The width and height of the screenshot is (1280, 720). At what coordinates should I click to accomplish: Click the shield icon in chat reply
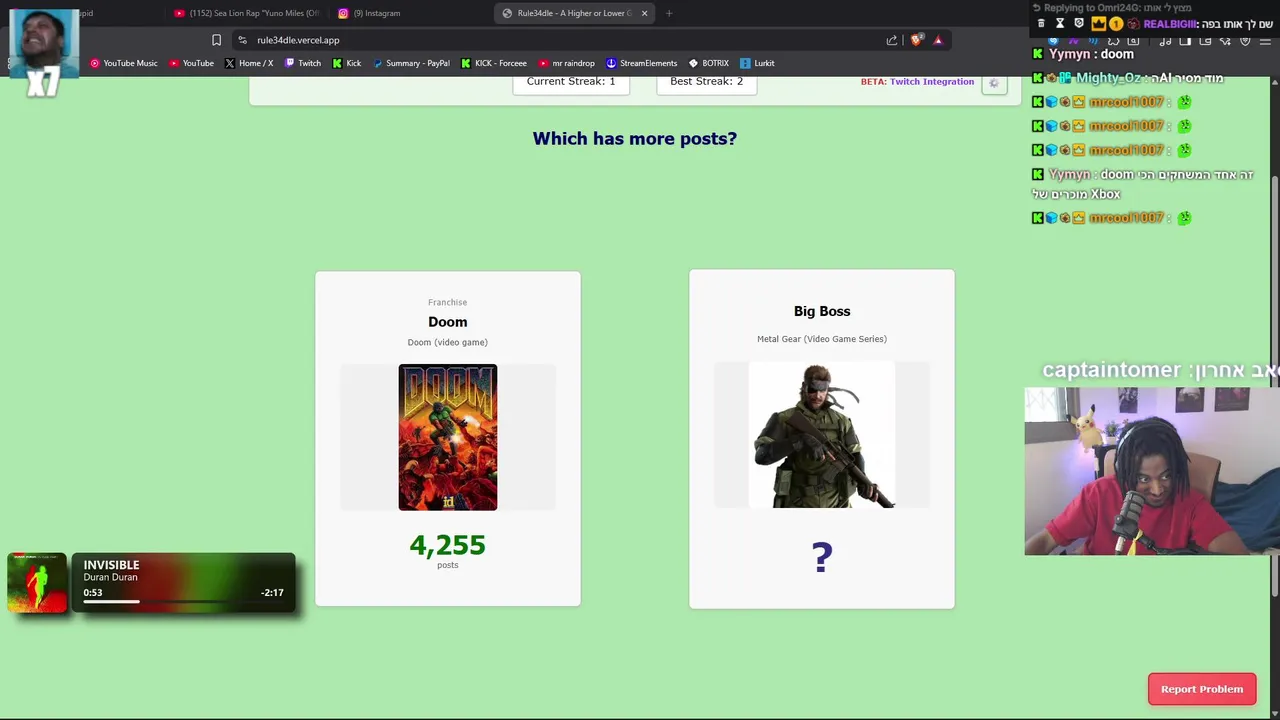(x=1079, y=23)
